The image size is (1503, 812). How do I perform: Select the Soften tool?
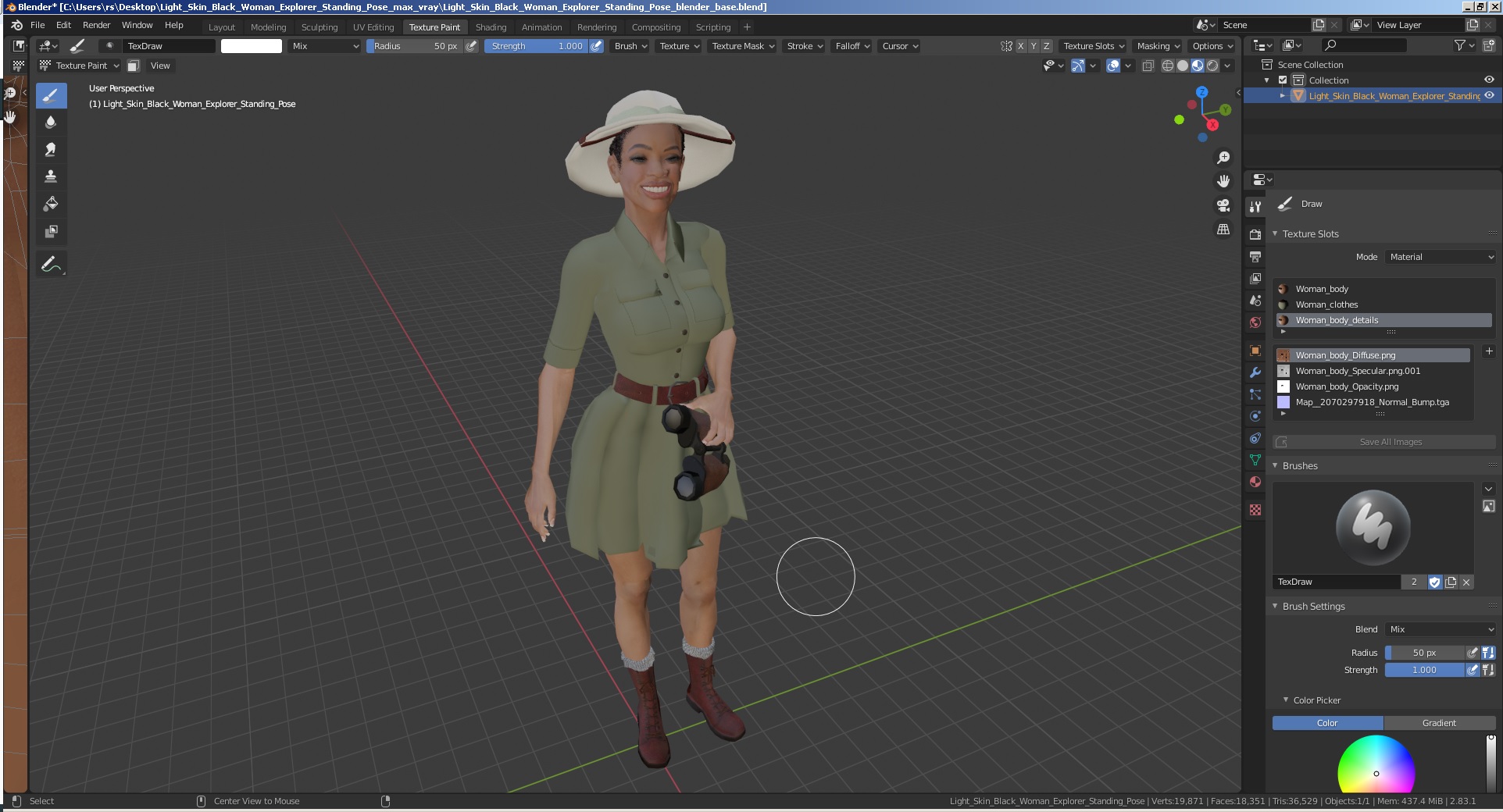click(51, 123)
